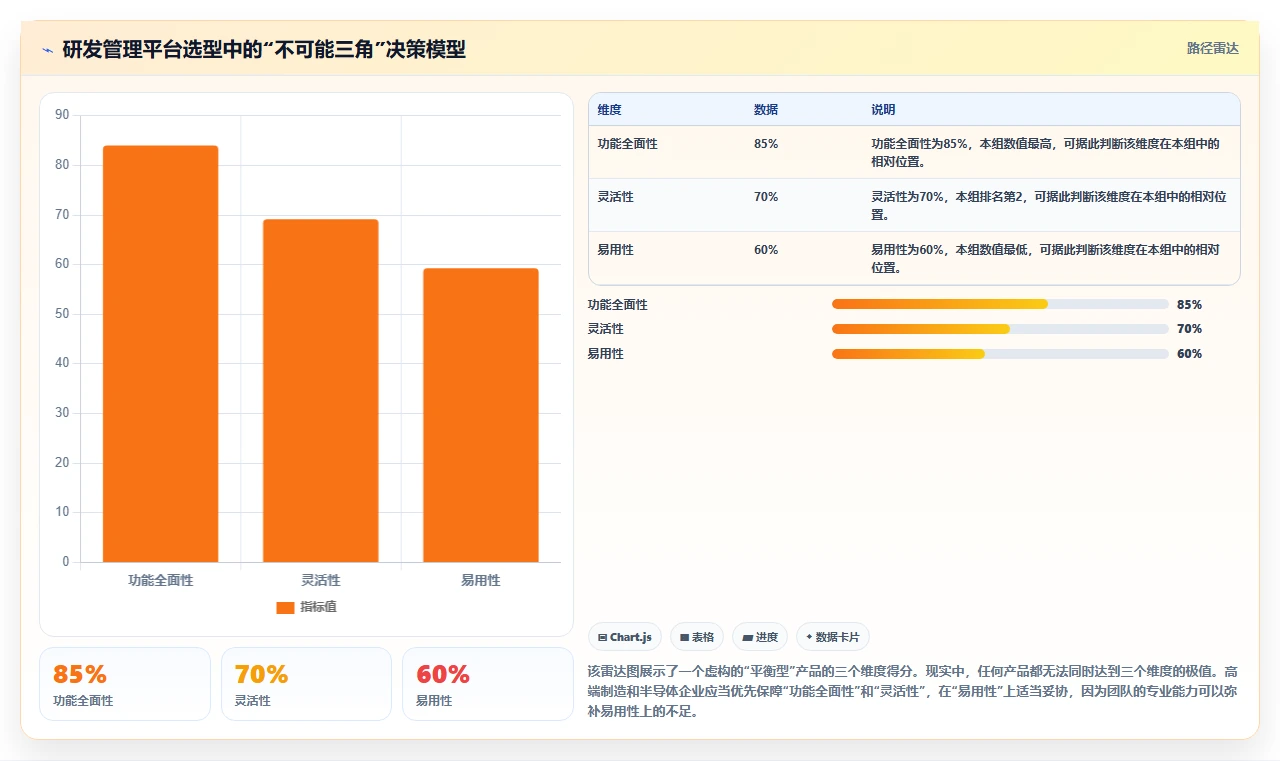Click the 60% value beside progress bar
The image size is (1280, 761).
(1189, 354)
